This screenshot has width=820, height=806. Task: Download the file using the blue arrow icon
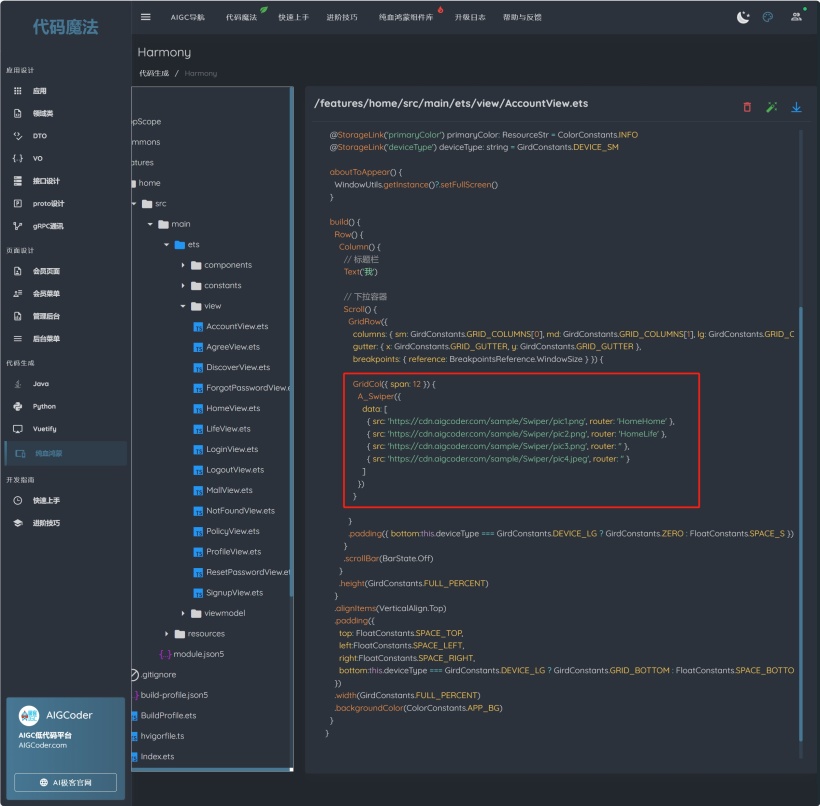pos(797,107)
